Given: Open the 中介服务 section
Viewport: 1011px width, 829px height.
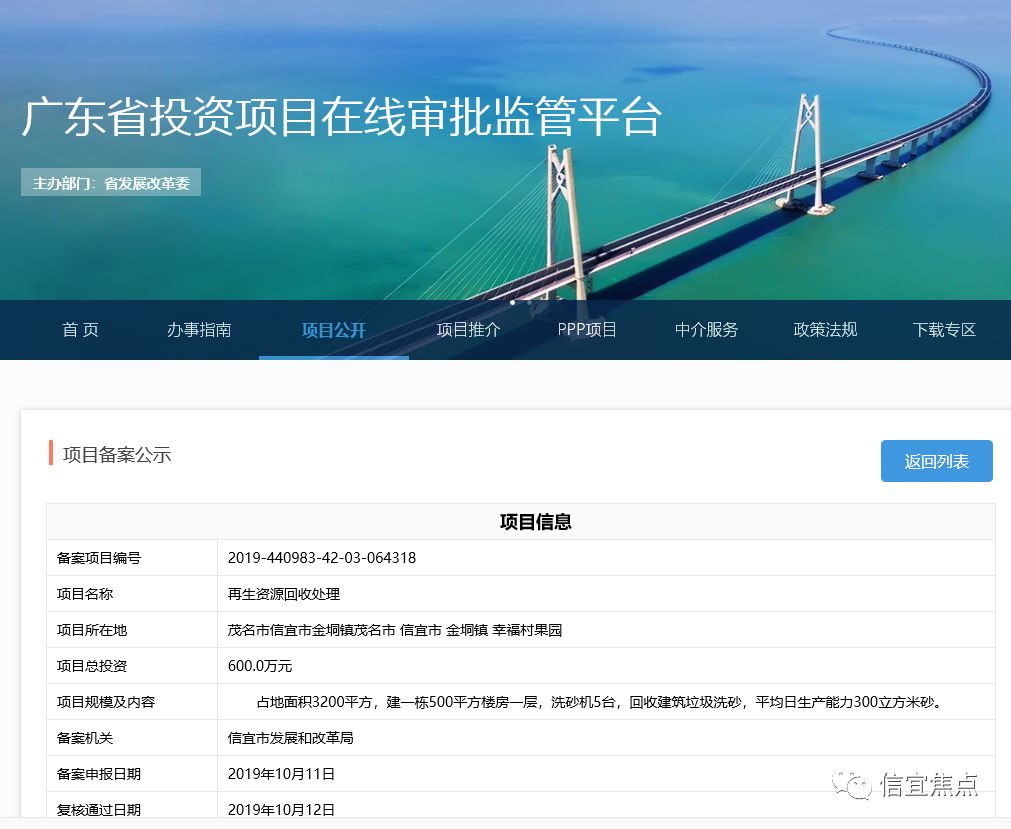Looking at the screenshot, I should click(705, 330).
